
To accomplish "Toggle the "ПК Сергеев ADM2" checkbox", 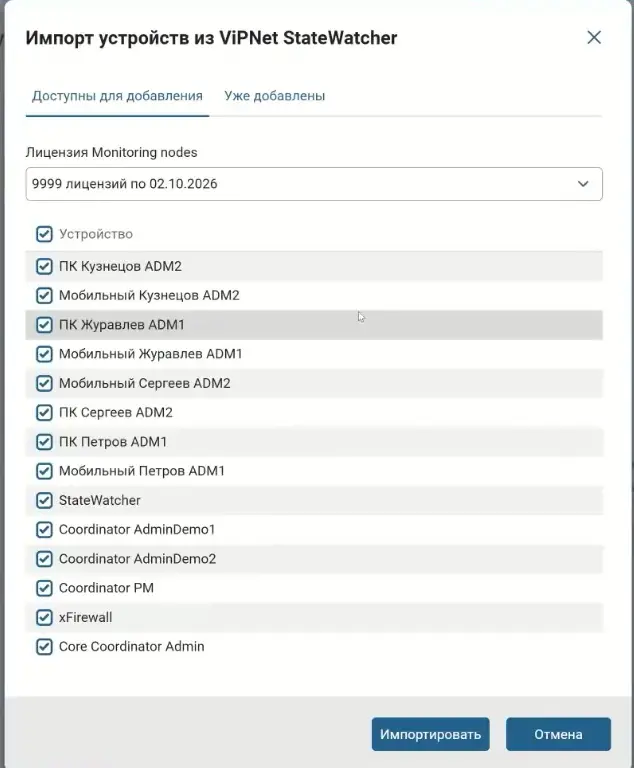I will [44, 412].
